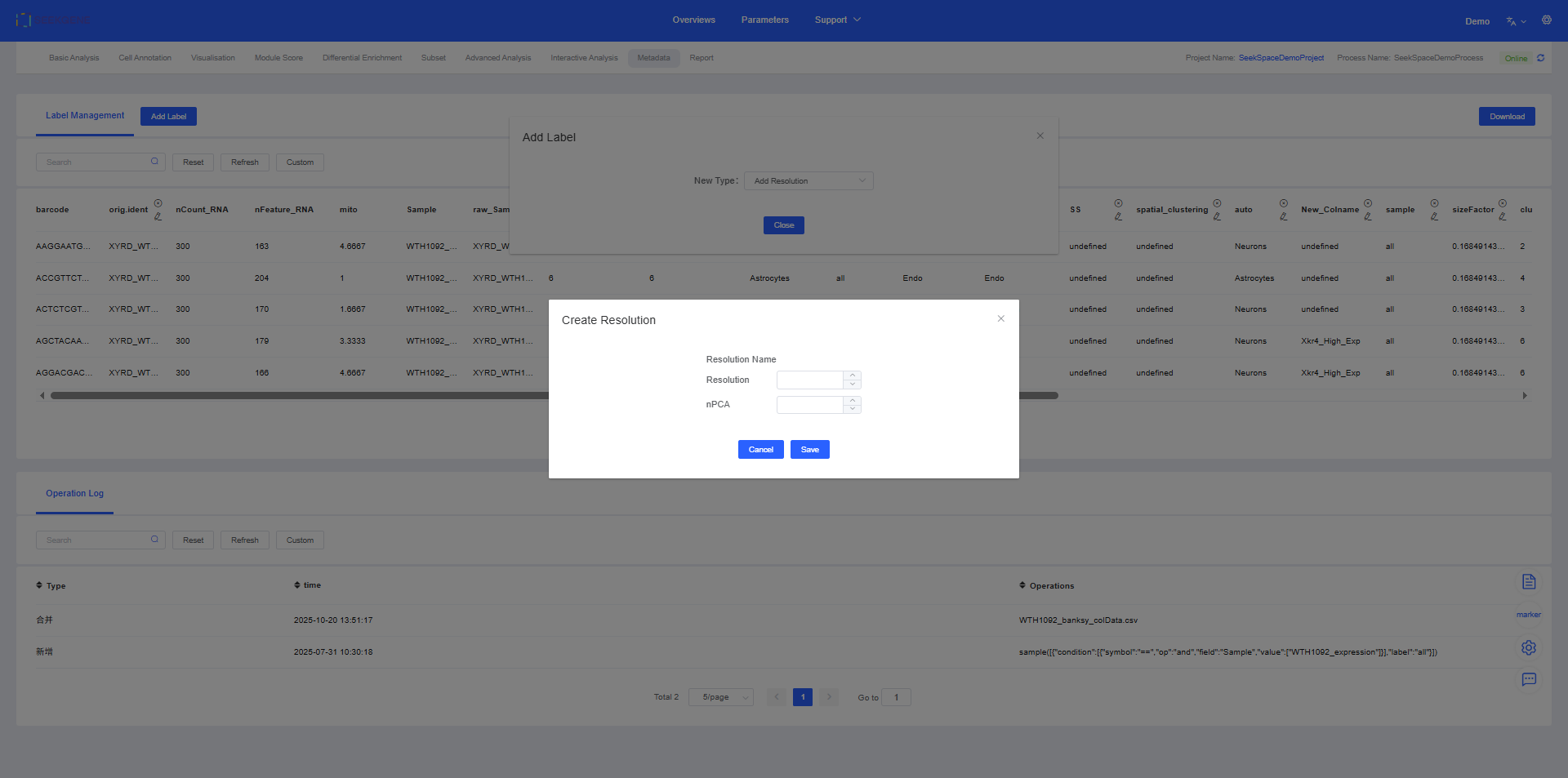
Task: Open the Parameters menu item
Action: 764,20
